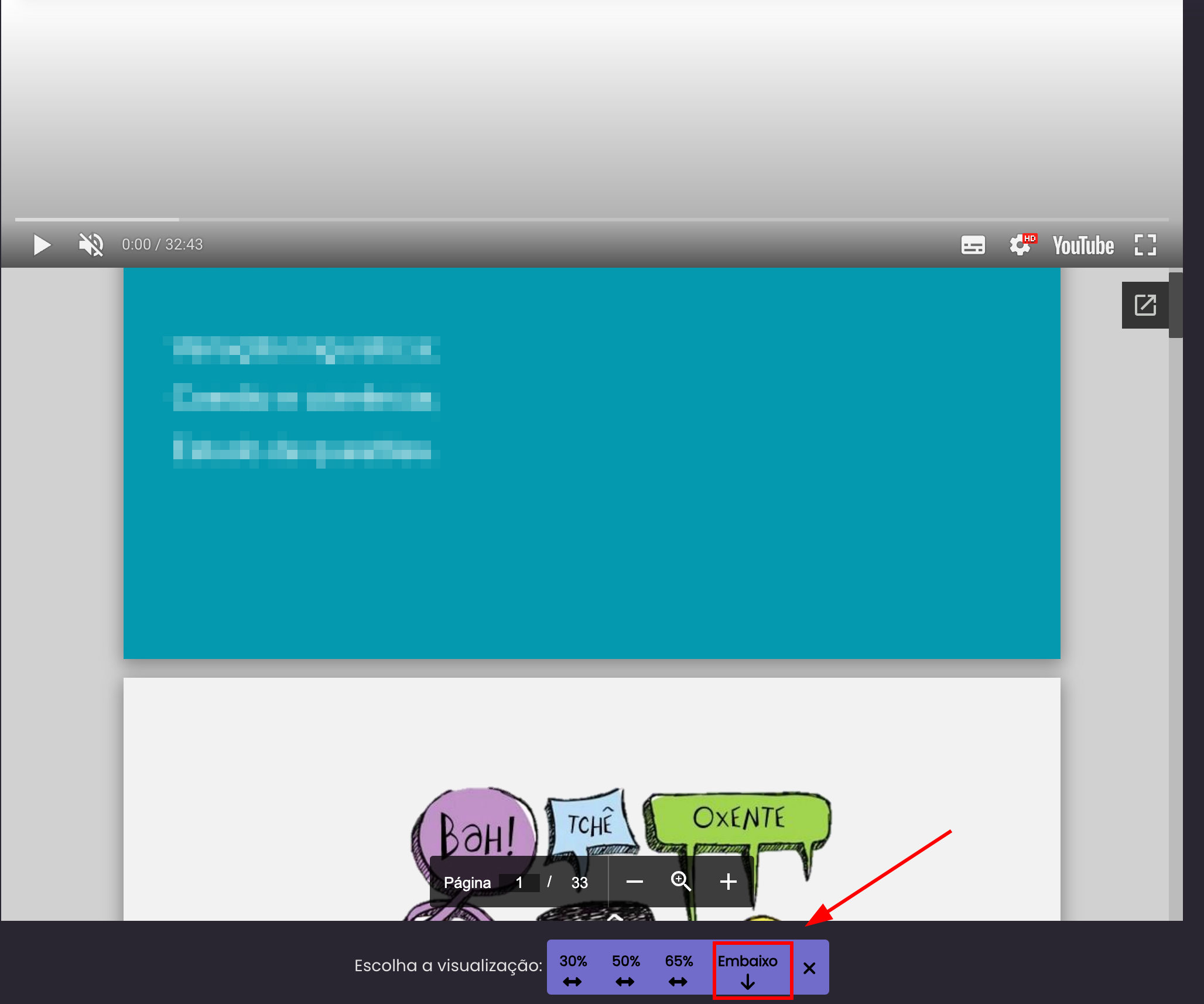Select the 30% width view

coord(573,969)
